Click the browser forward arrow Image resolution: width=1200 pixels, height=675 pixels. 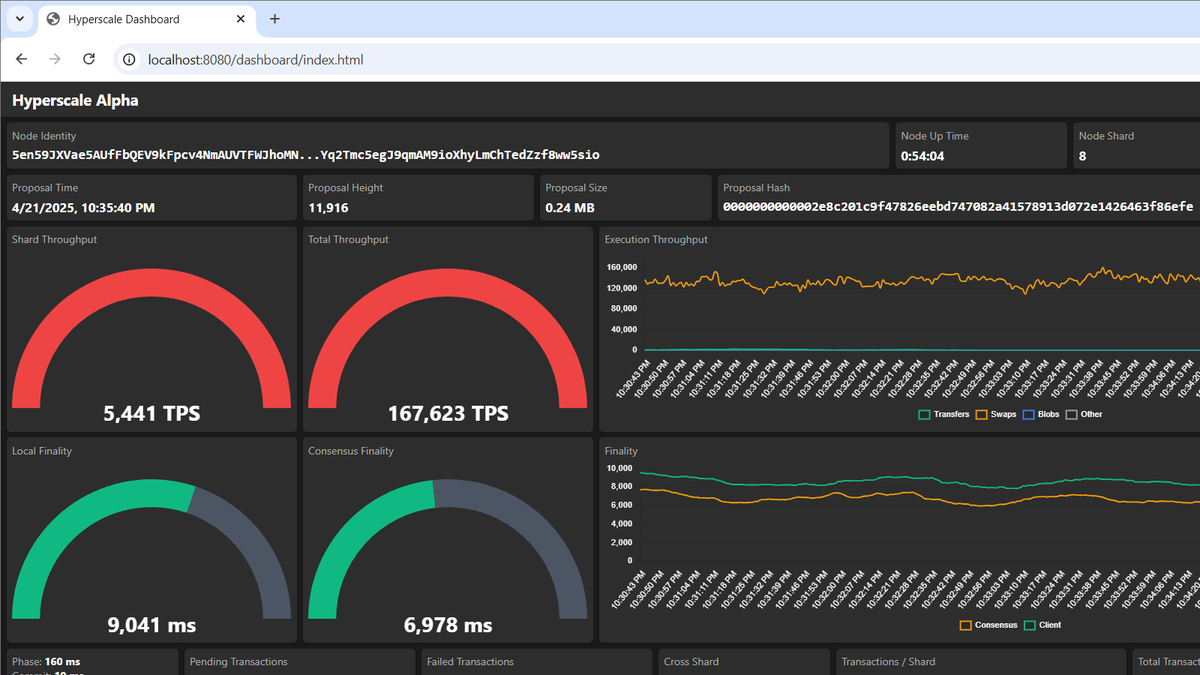pyautogui.click(x=55, y=60)
